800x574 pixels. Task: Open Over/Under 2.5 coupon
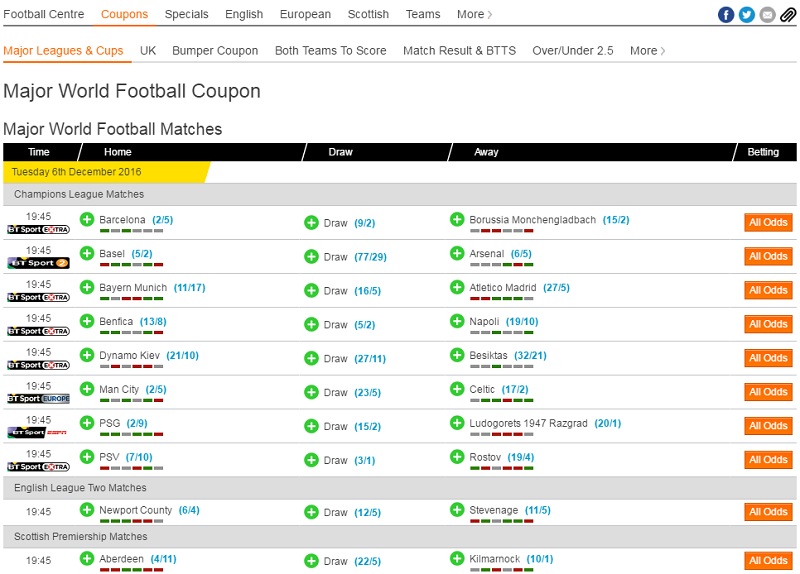(572, 51)
